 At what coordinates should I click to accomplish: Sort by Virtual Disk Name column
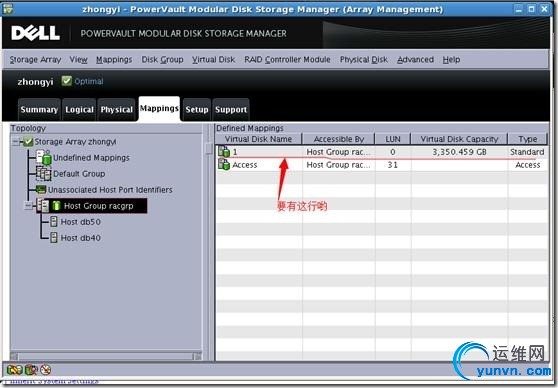(259, 139)
